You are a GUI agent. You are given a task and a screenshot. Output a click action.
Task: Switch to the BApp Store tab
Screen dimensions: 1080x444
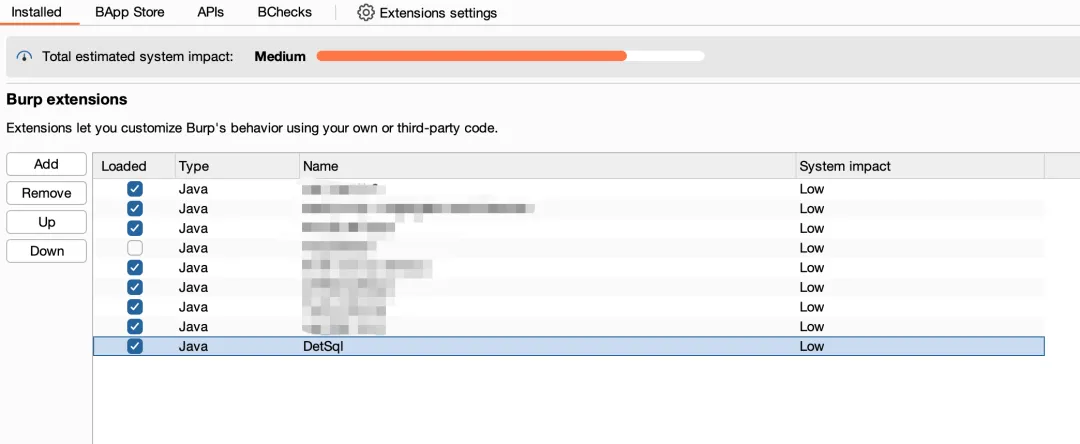click(x=130, y=12)
